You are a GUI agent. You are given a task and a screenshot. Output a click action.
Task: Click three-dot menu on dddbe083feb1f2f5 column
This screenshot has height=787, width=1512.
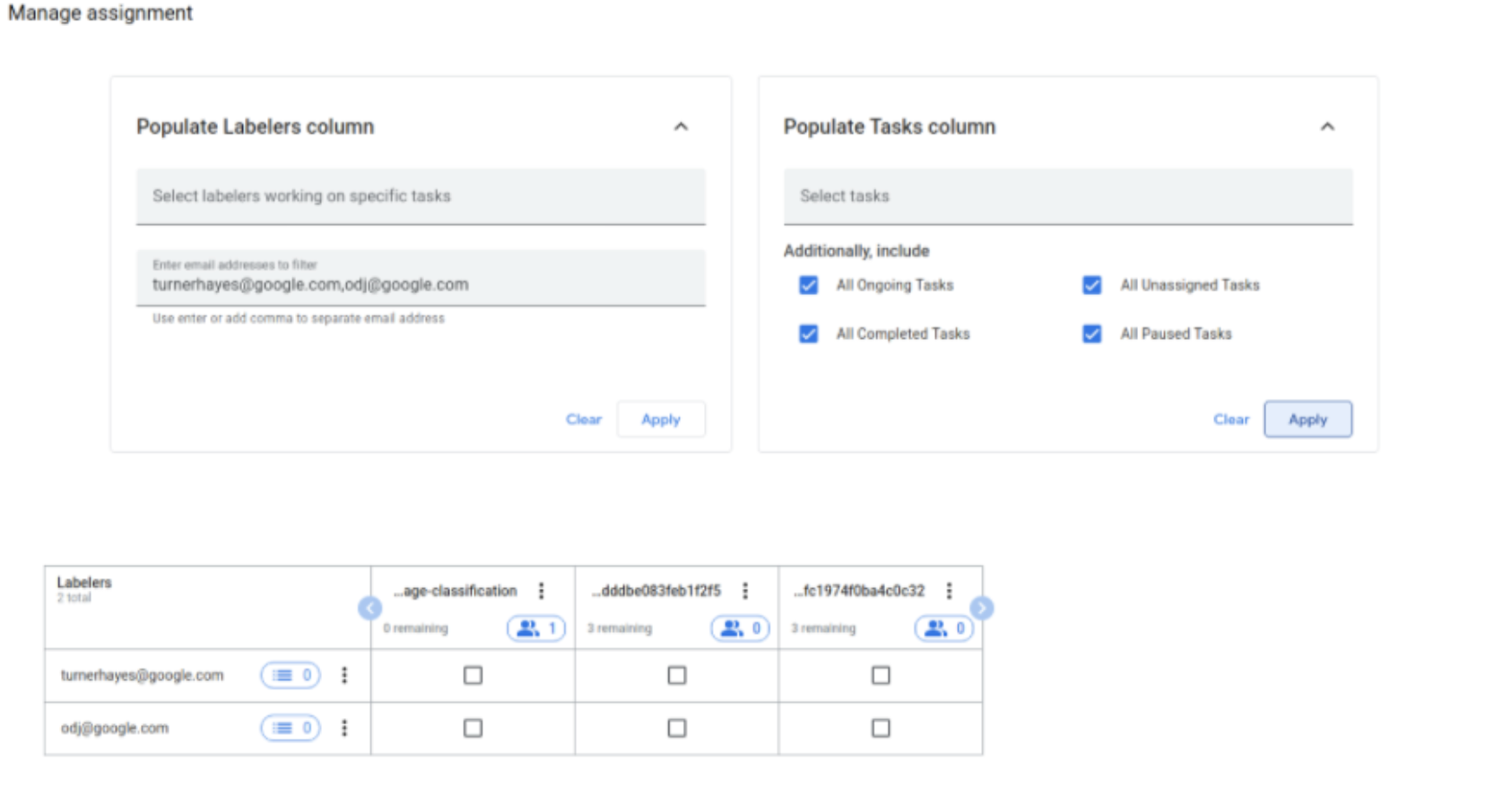coord(745,591)
